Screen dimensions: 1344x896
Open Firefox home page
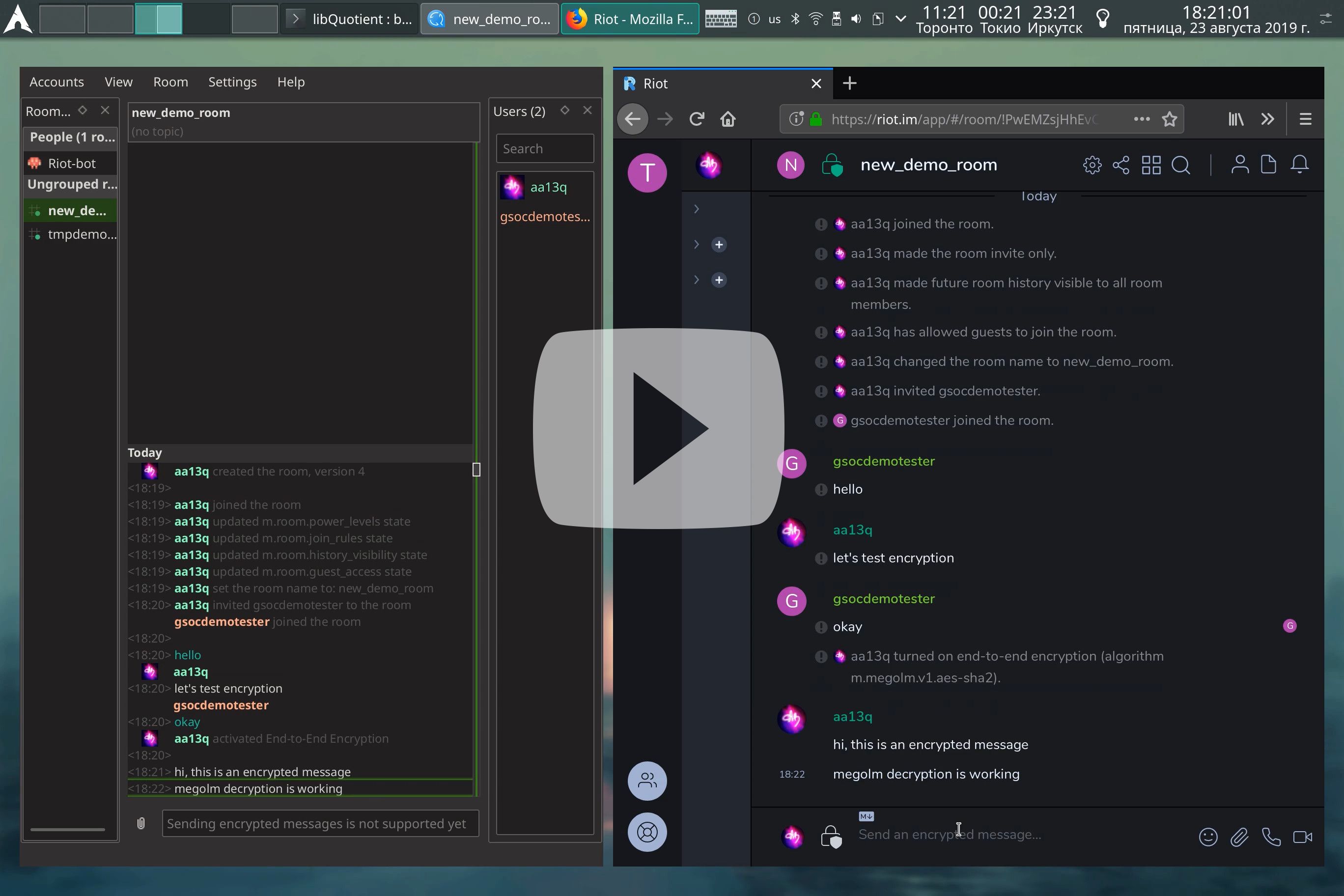pos(728,119)
